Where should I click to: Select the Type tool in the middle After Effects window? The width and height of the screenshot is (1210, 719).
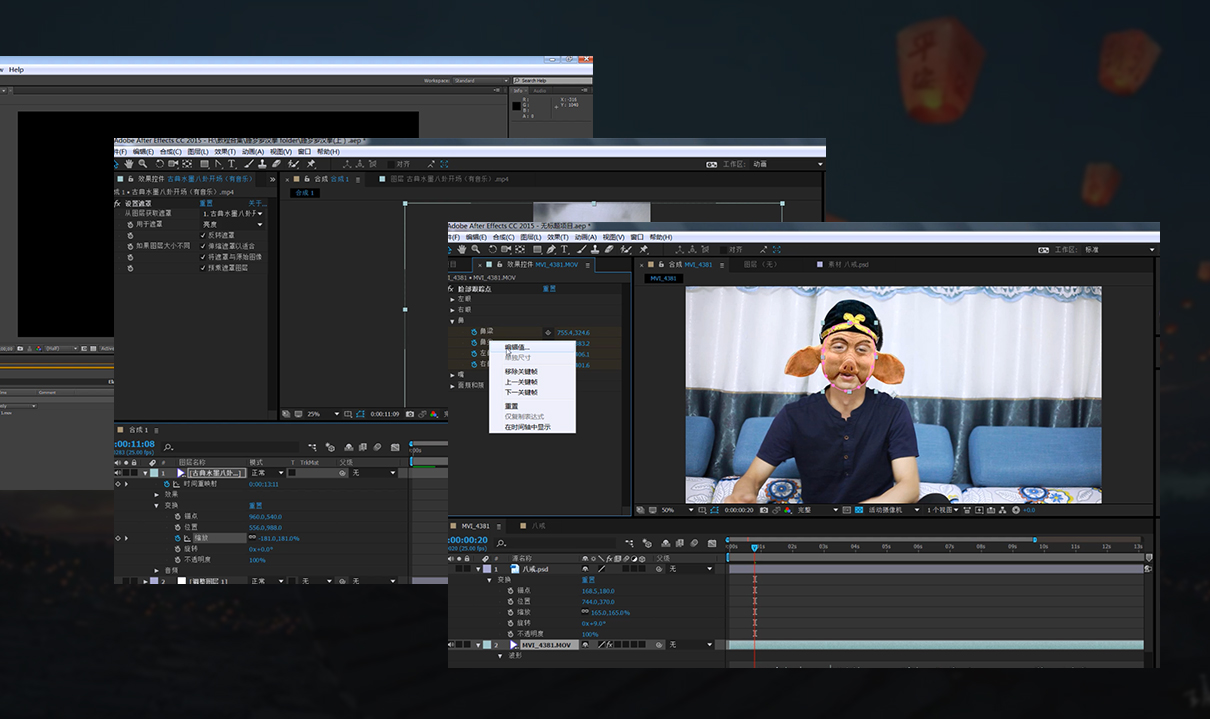[232, 164]
